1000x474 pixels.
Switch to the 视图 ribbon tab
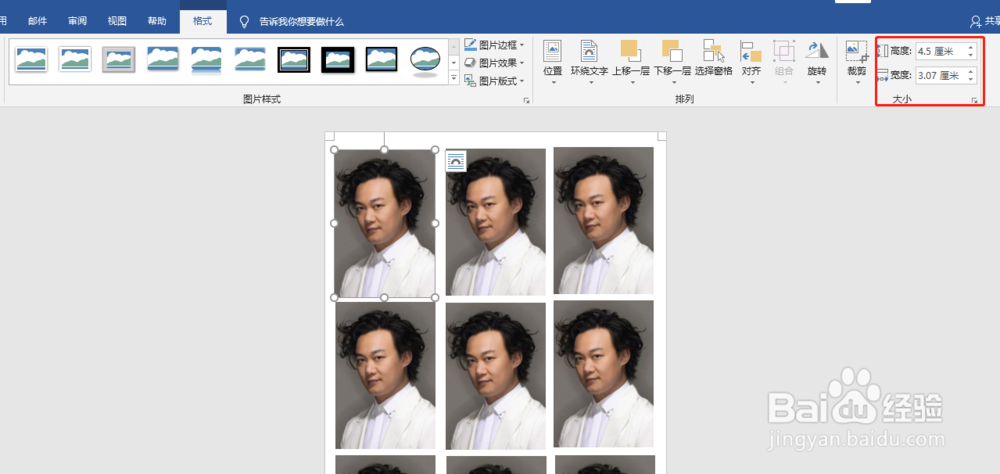click(x=117, y=21)
